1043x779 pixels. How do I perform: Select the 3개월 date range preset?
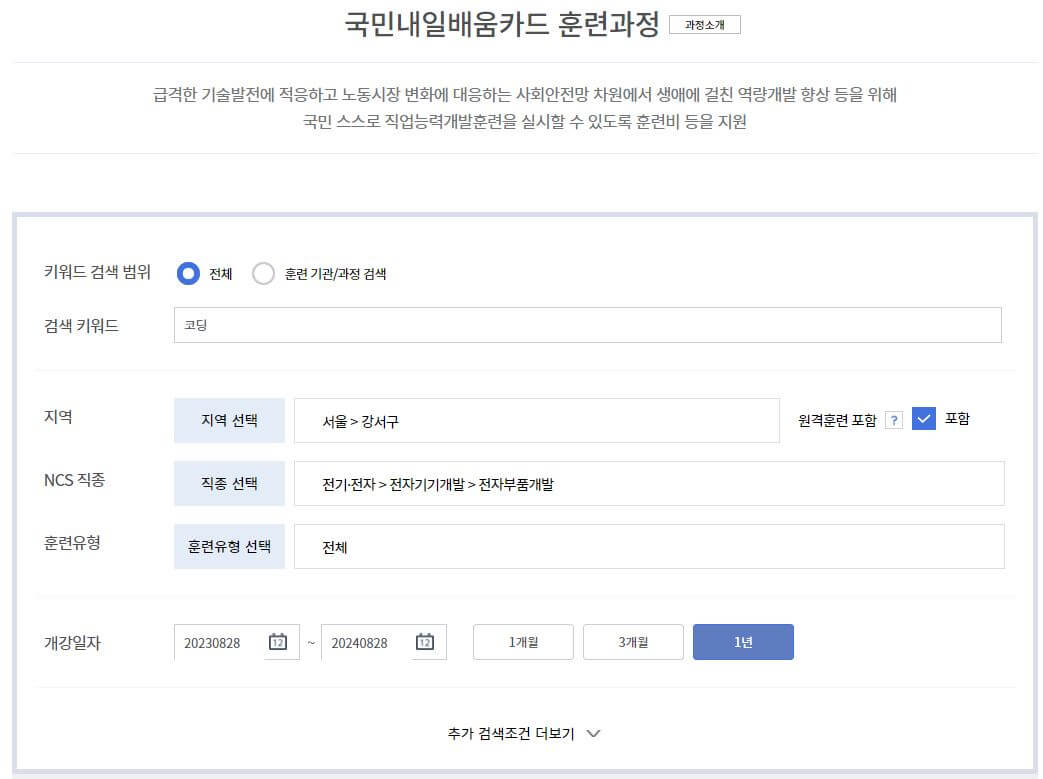[x=632, y=642]
